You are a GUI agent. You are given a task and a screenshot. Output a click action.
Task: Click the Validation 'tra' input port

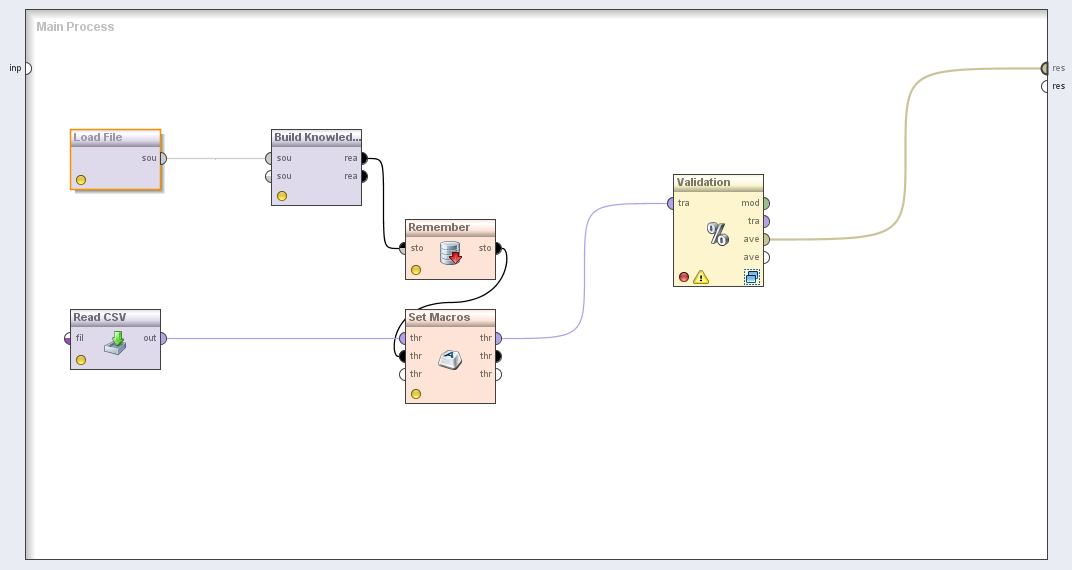672,203
